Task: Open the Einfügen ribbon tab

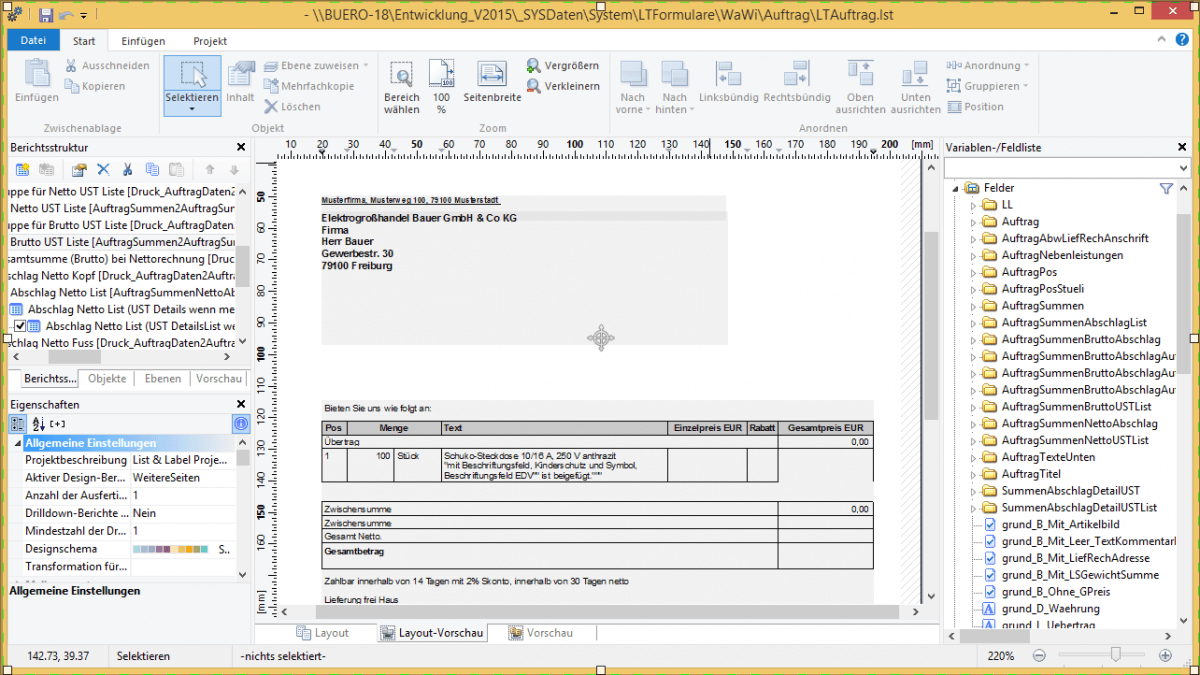Action: [143, 41]
